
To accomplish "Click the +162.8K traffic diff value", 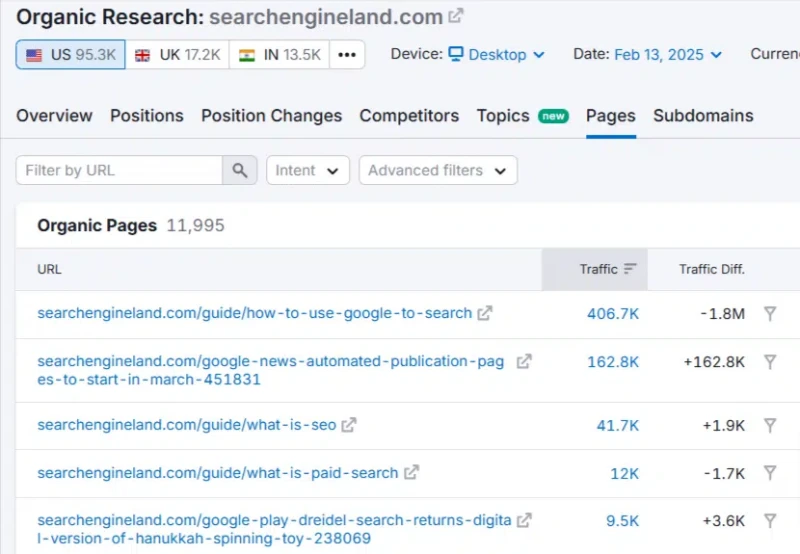I will [714, 362].
